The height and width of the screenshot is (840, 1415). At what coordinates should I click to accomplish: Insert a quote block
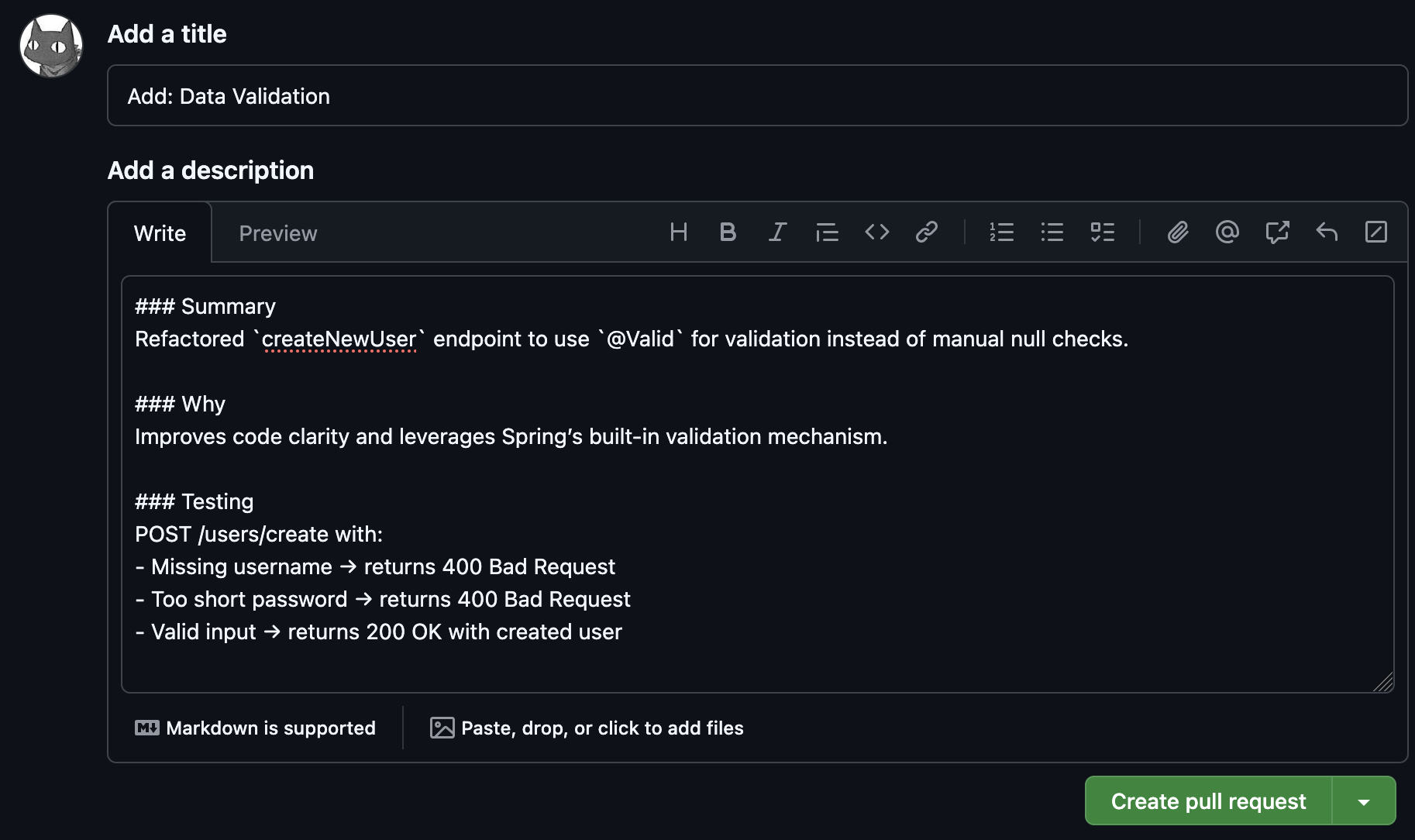click(x=827, y=232)
